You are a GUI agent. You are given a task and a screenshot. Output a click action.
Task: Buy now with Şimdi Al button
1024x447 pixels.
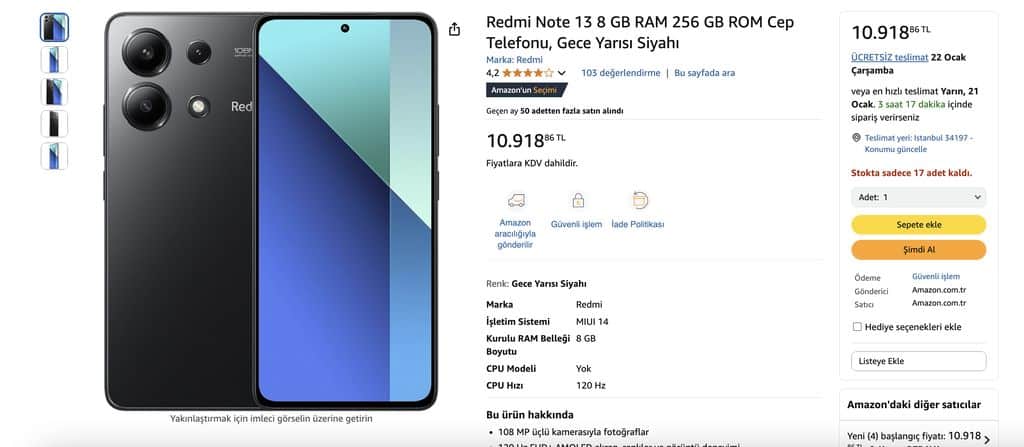(x=918, y=250)
